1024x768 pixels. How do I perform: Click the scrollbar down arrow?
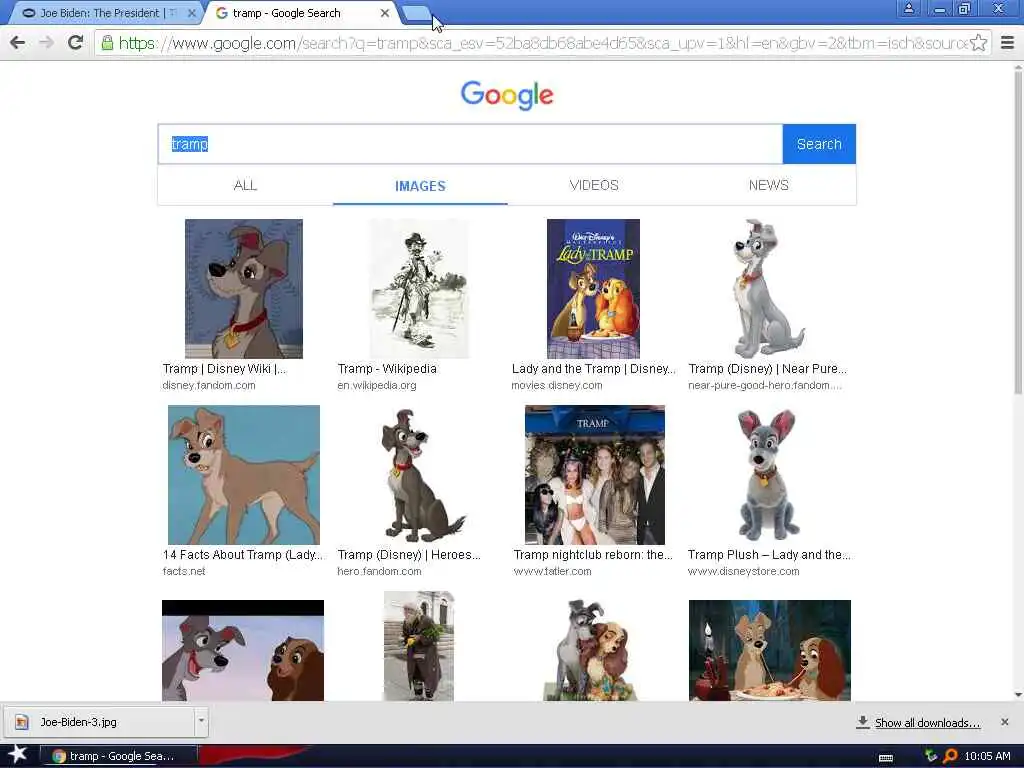[1018, 696]
